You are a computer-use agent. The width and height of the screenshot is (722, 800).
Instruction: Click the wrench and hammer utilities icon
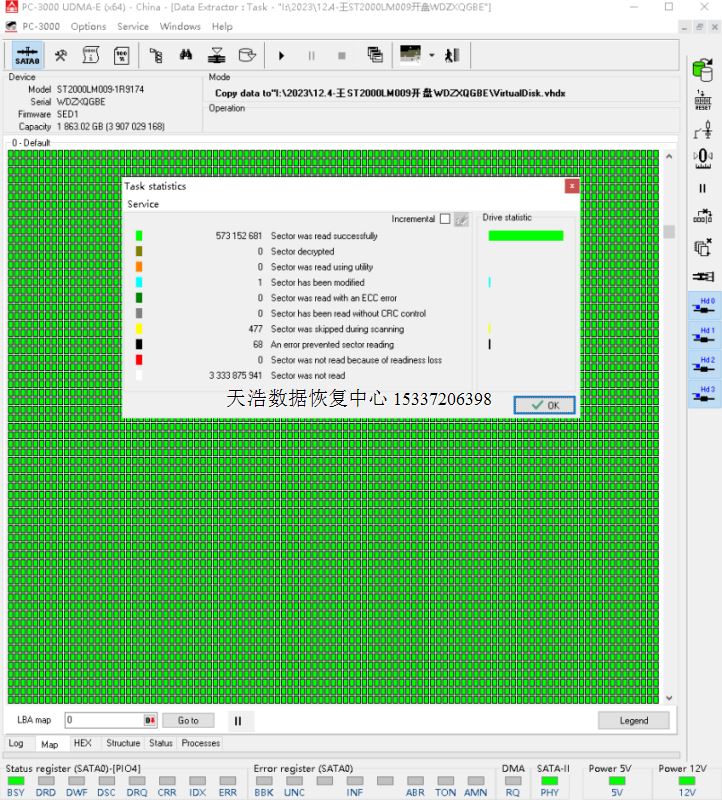coord(61,55)
